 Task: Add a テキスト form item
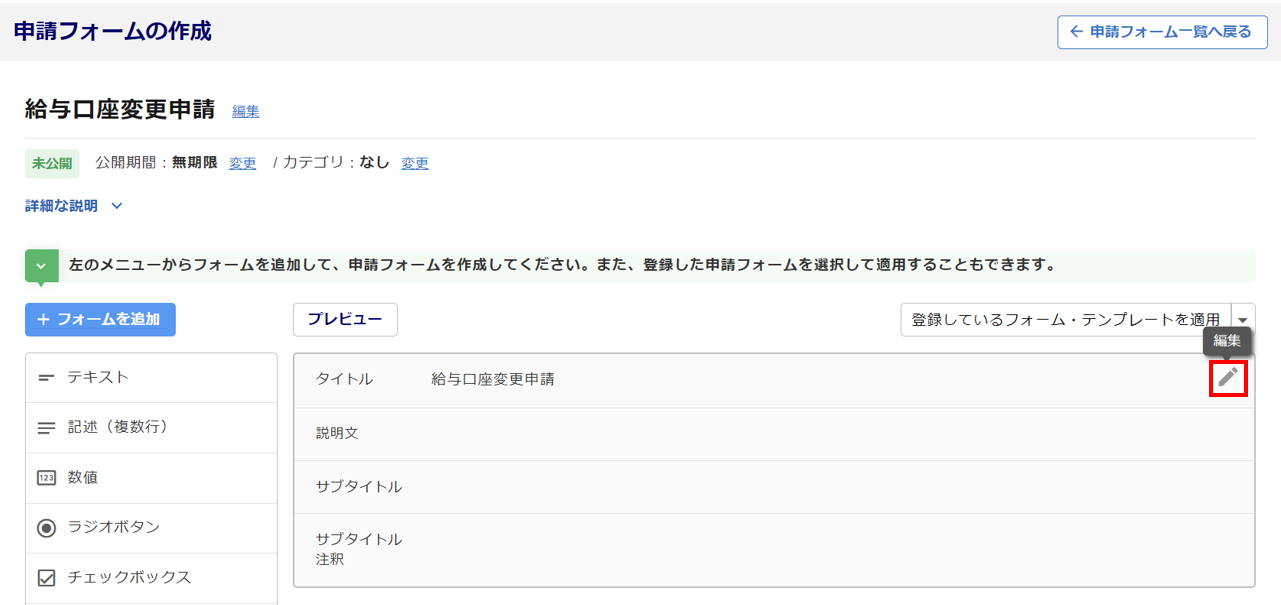click(x=98, y=378)
